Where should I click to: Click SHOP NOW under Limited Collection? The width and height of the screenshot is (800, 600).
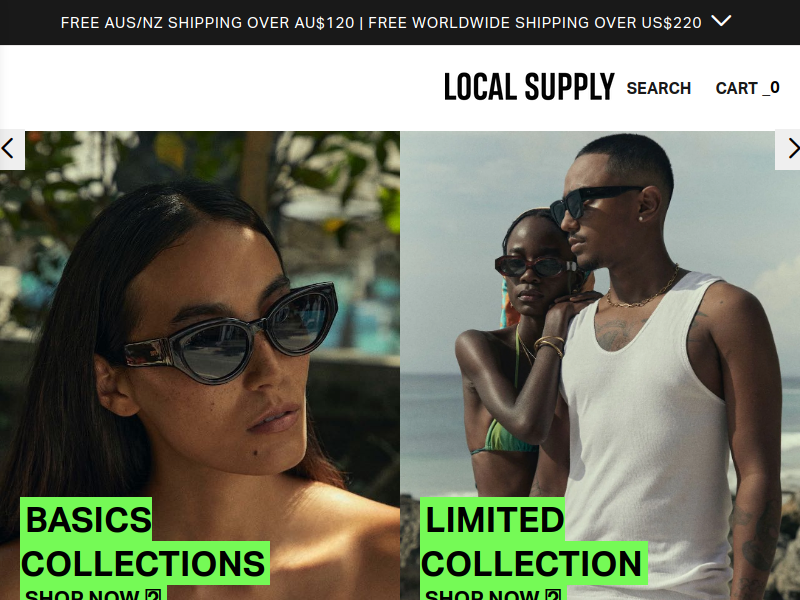481,594
